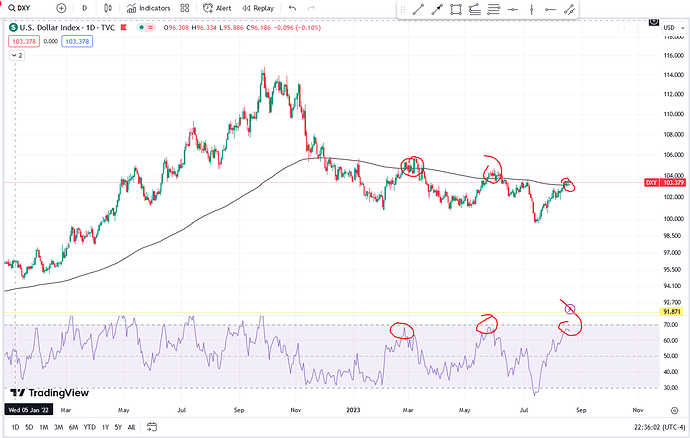Click the yellow 91.871 price label
Viewport: 690px width, 438px height.
(672, 312)
